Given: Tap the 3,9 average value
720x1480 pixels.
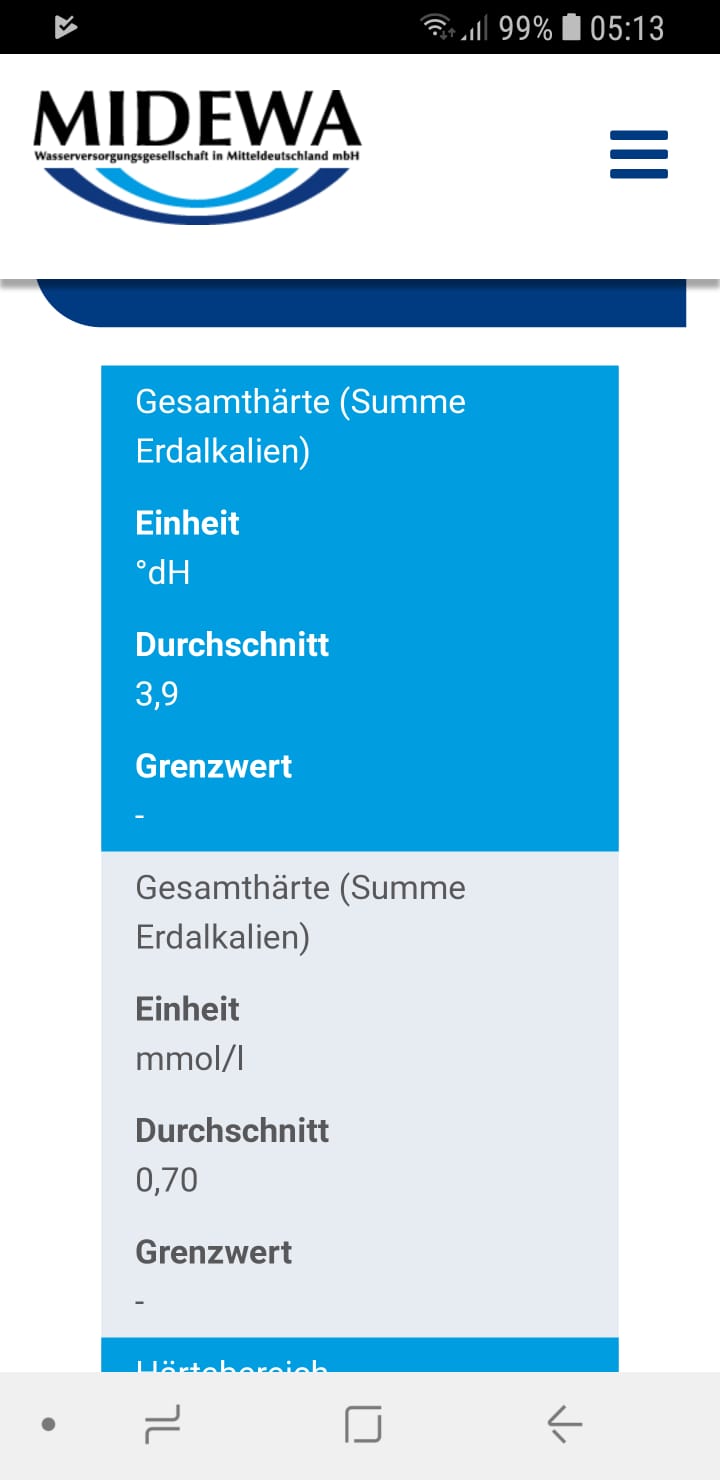Looking at the screenshot, I should pos(157,694).
